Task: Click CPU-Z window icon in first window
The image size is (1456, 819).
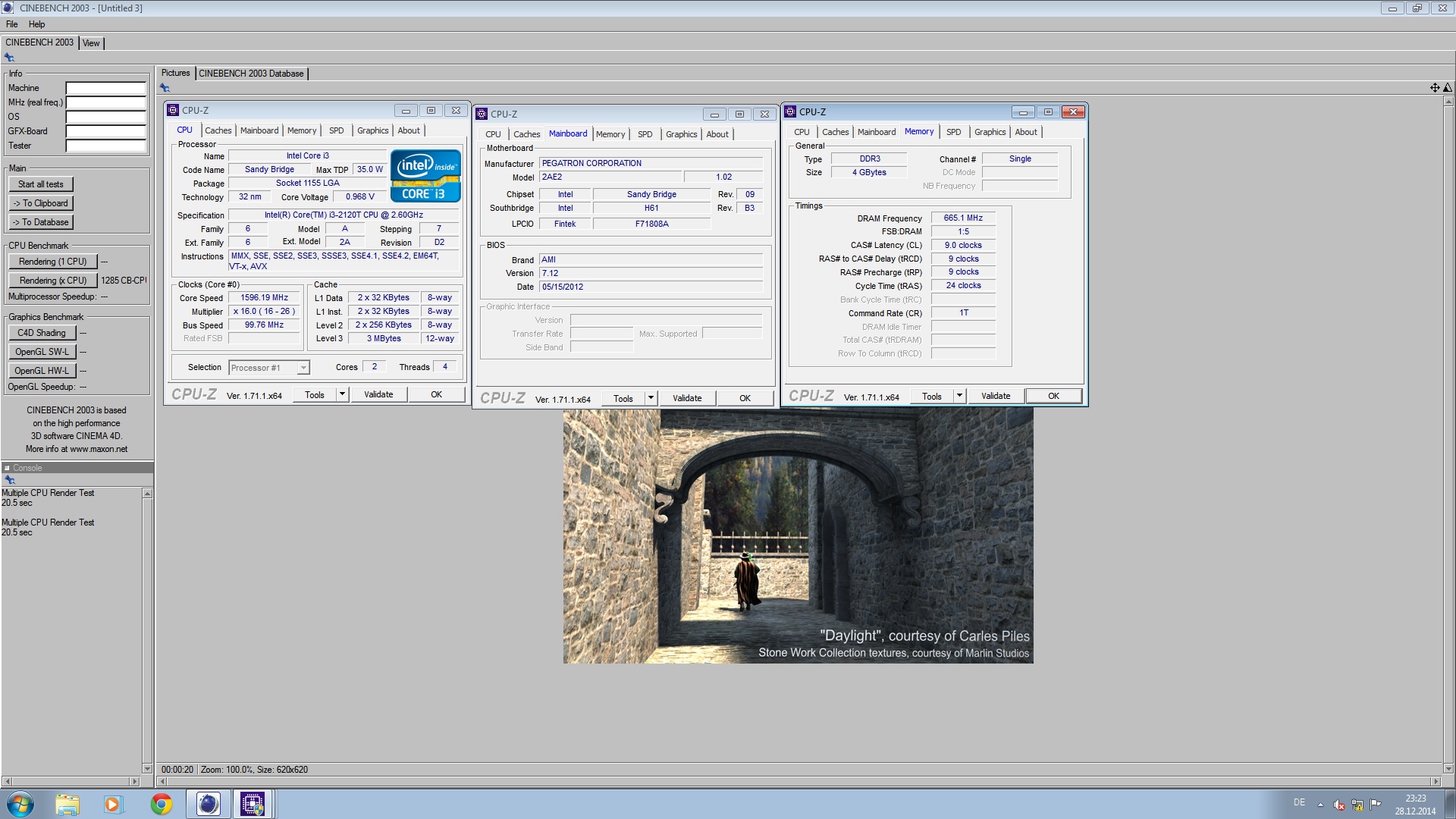Action: (x=173, y=110)
